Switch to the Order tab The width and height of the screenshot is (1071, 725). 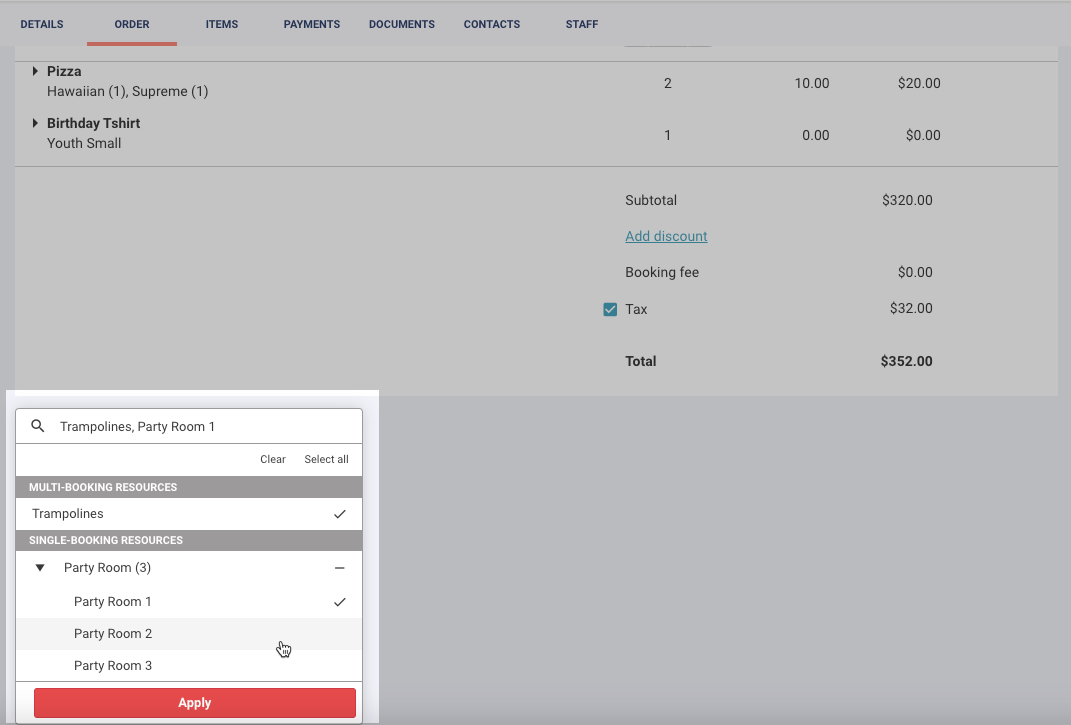pos(132,24)
